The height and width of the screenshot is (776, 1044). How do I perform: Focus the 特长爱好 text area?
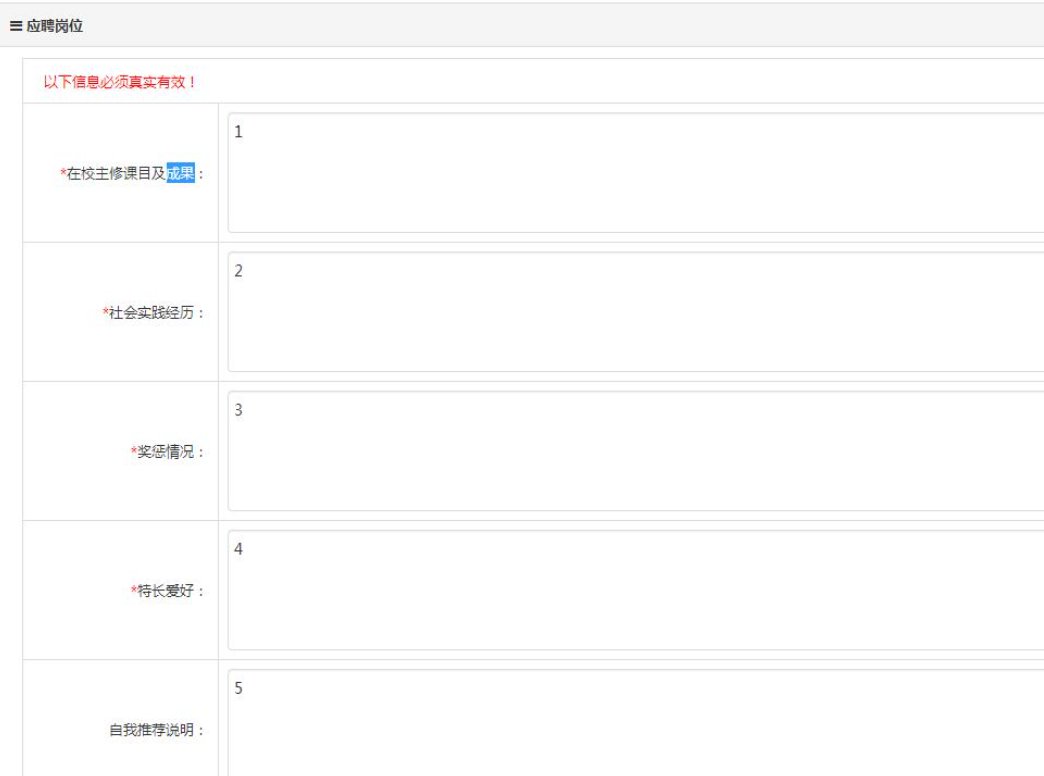tap(635, 589)
